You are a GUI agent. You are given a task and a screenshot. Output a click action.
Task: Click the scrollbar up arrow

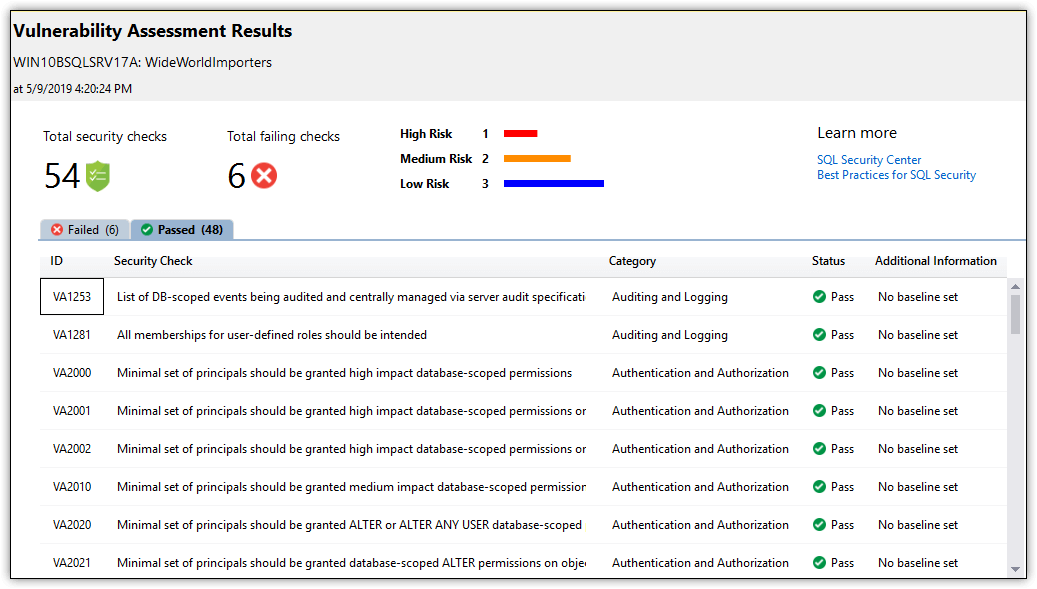(x=1015, y=287)
